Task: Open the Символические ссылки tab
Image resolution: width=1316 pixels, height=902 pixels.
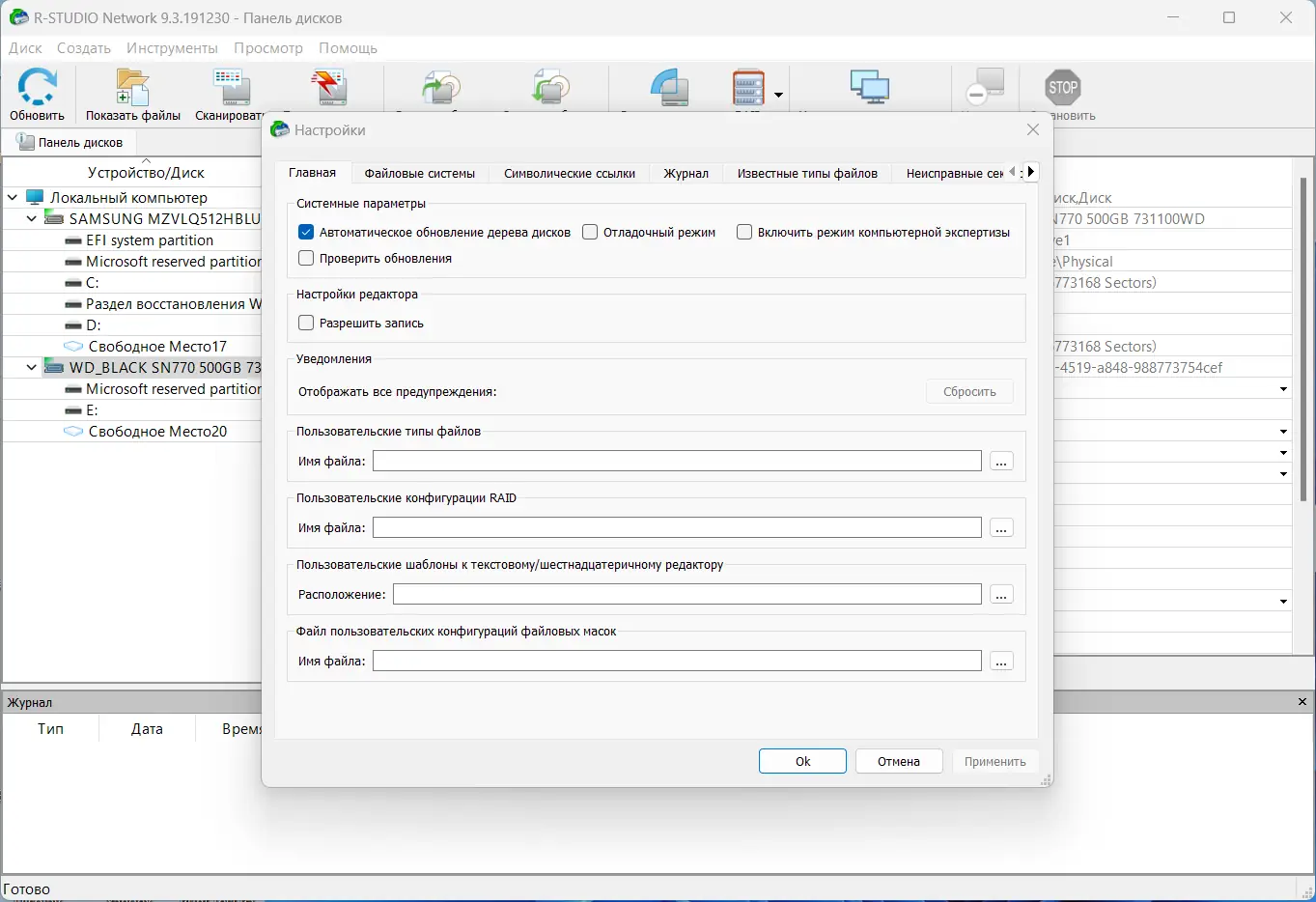Action: click(570, 174)
